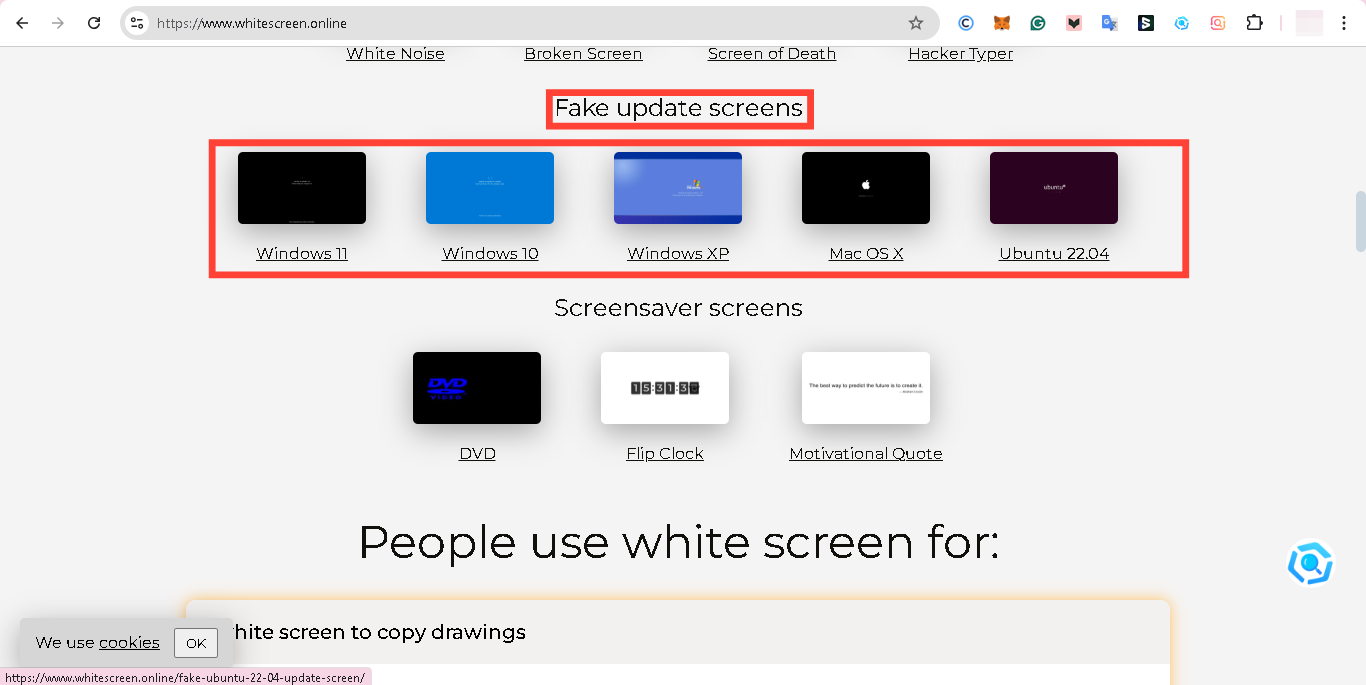Open the pink-orange magnifier square extension
Viewport: 1366px width, 685px height.
click(x=1218, y=23)
